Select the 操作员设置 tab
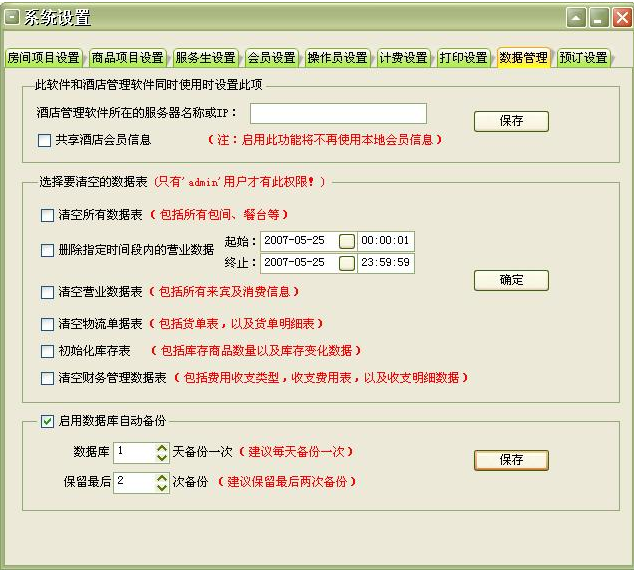The image size is (634, 570). click(x=337, y=57)
